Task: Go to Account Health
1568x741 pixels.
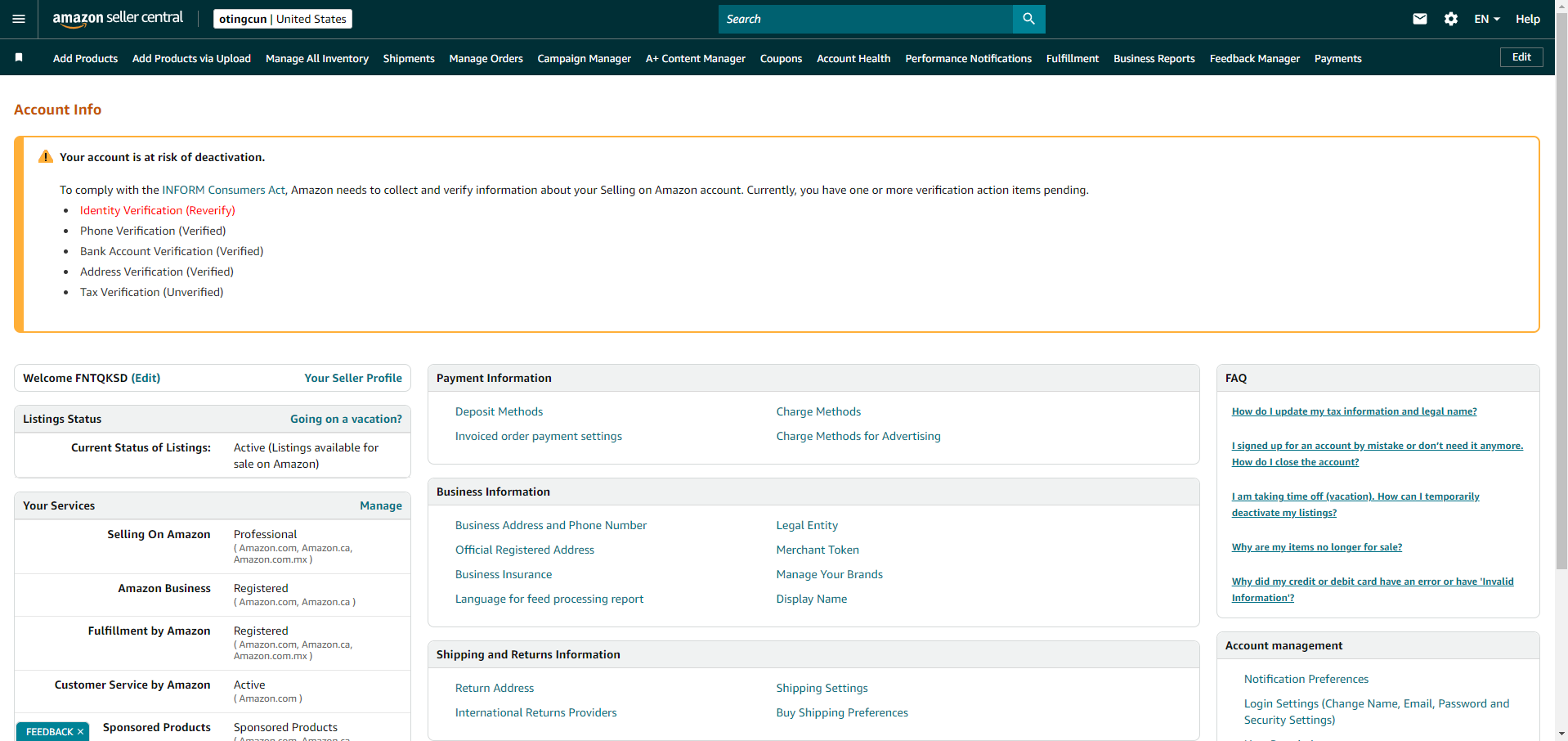Action: coord(853,58)
